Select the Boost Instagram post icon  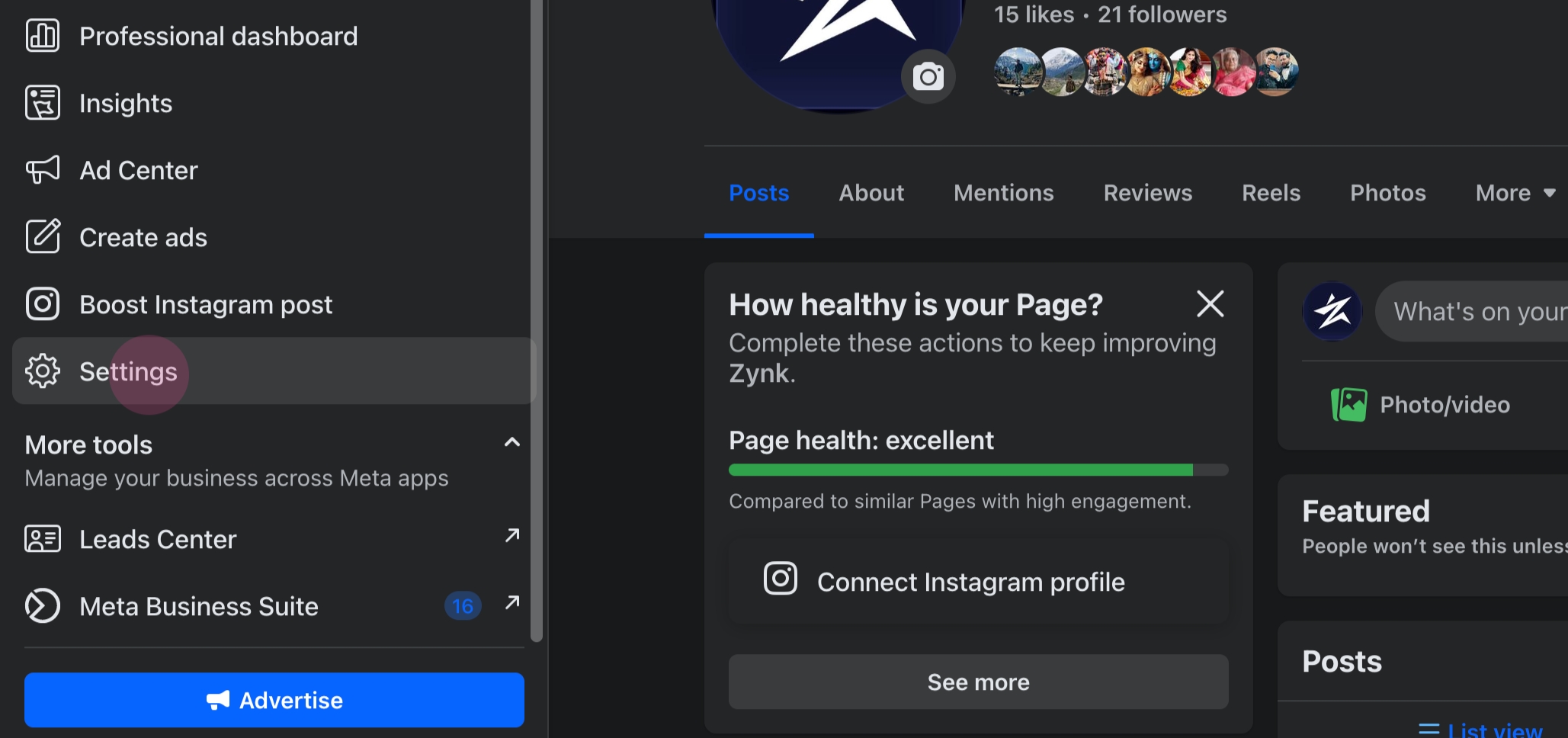tap(42, 304)
